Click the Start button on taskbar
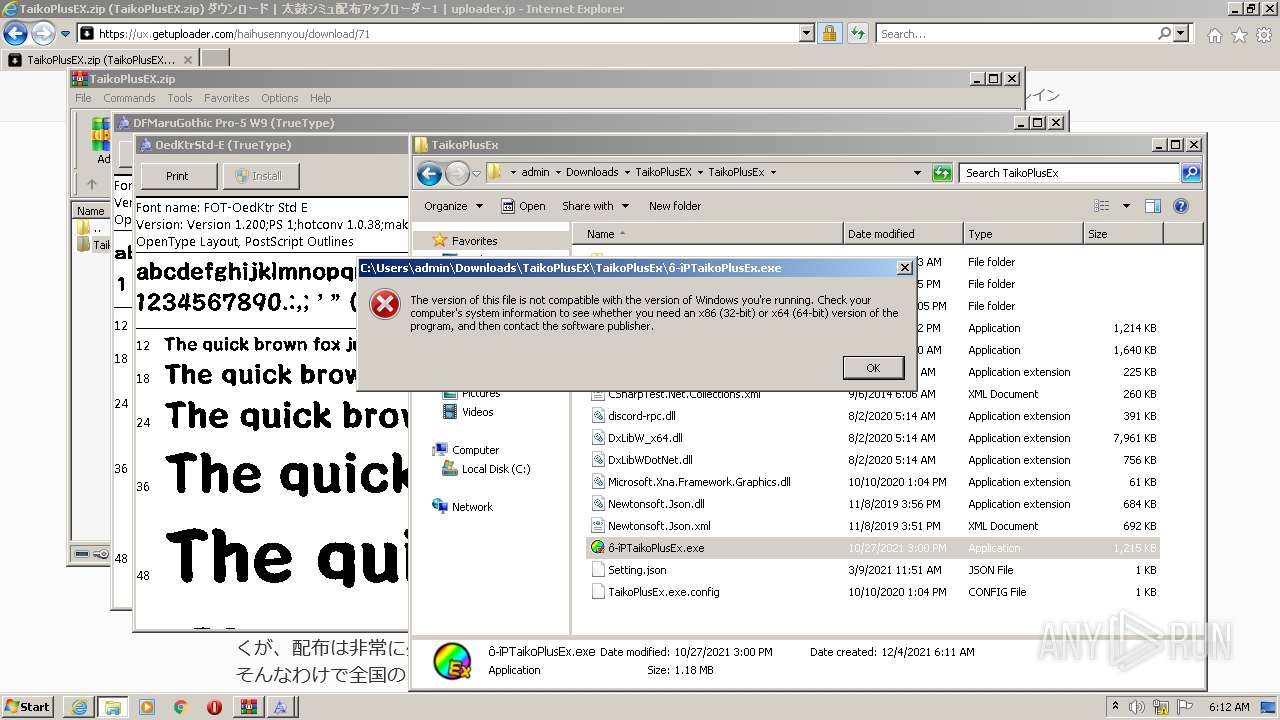The width and height of the screenshot is (1280, 720). click(27, 707)
